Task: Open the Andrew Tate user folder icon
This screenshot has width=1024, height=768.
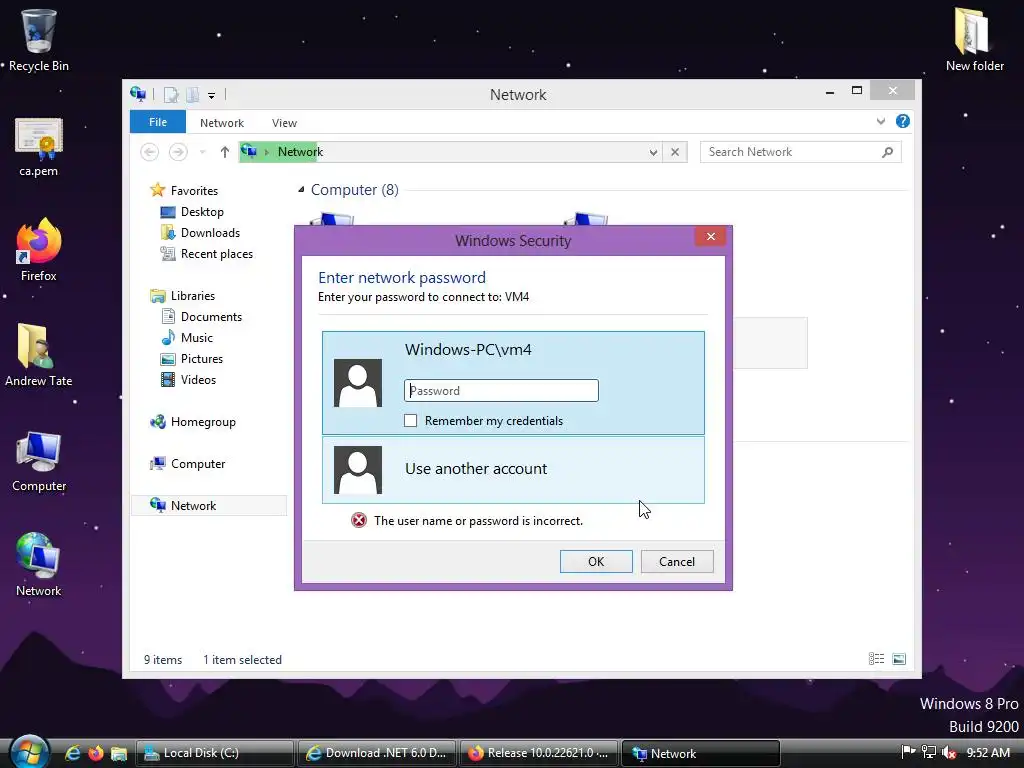Action: click(39, 355)
